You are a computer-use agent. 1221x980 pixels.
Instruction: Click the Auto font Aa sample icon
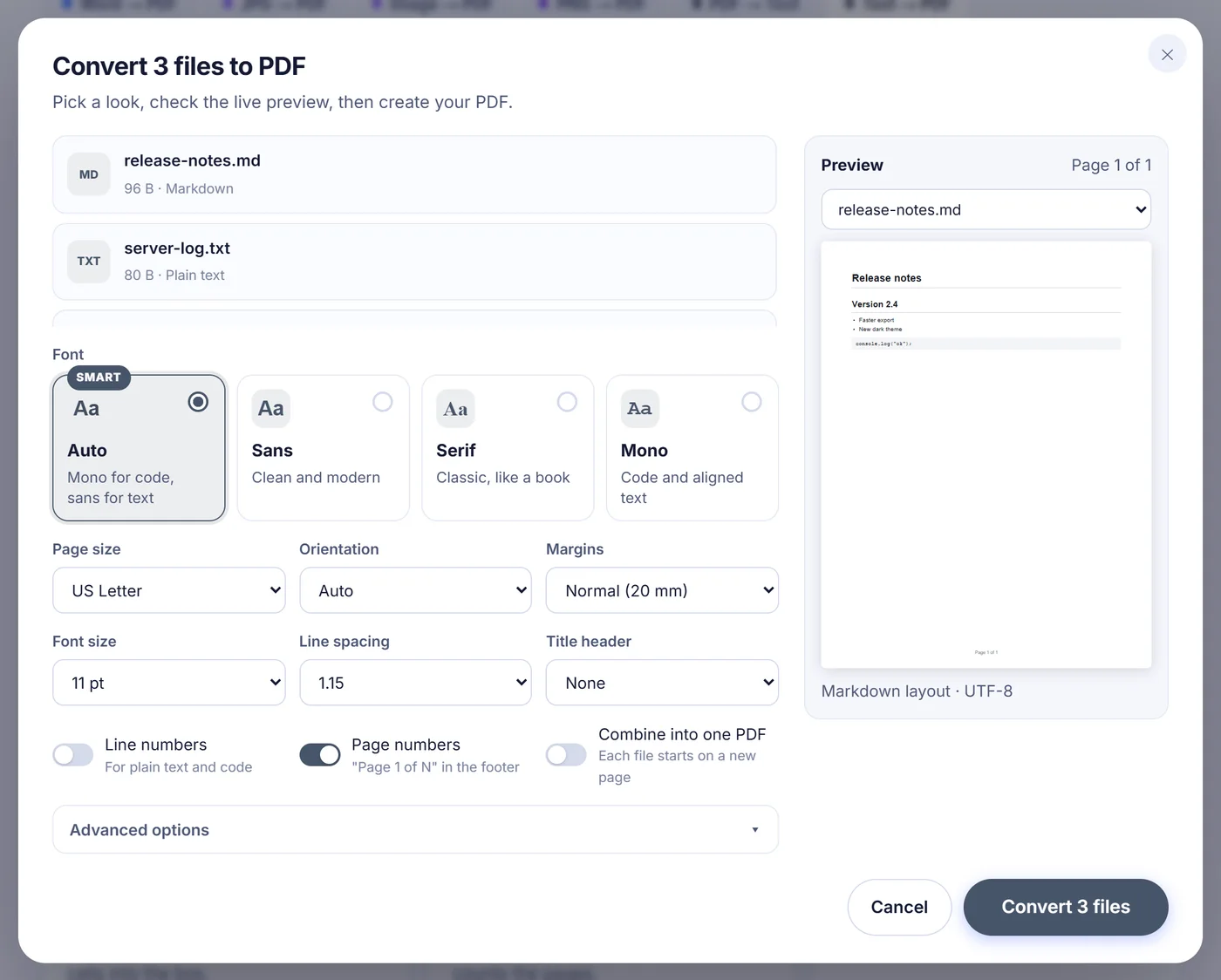[86, 408]
